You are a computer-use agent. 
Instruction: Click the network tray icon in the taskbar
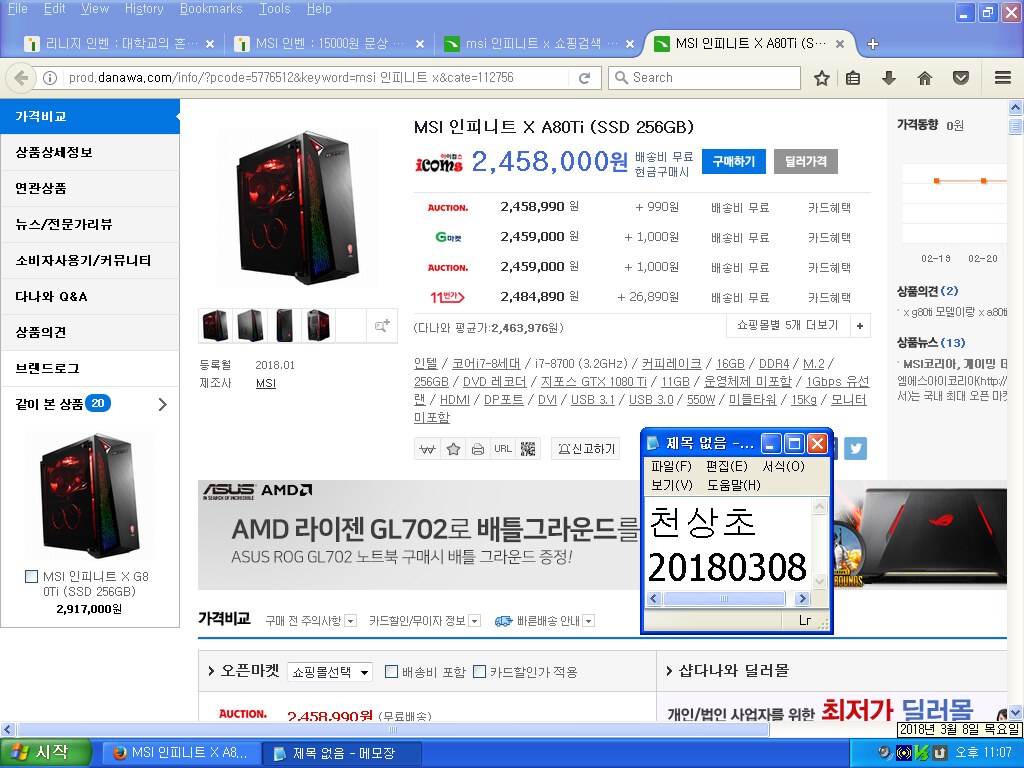(904, 753)
